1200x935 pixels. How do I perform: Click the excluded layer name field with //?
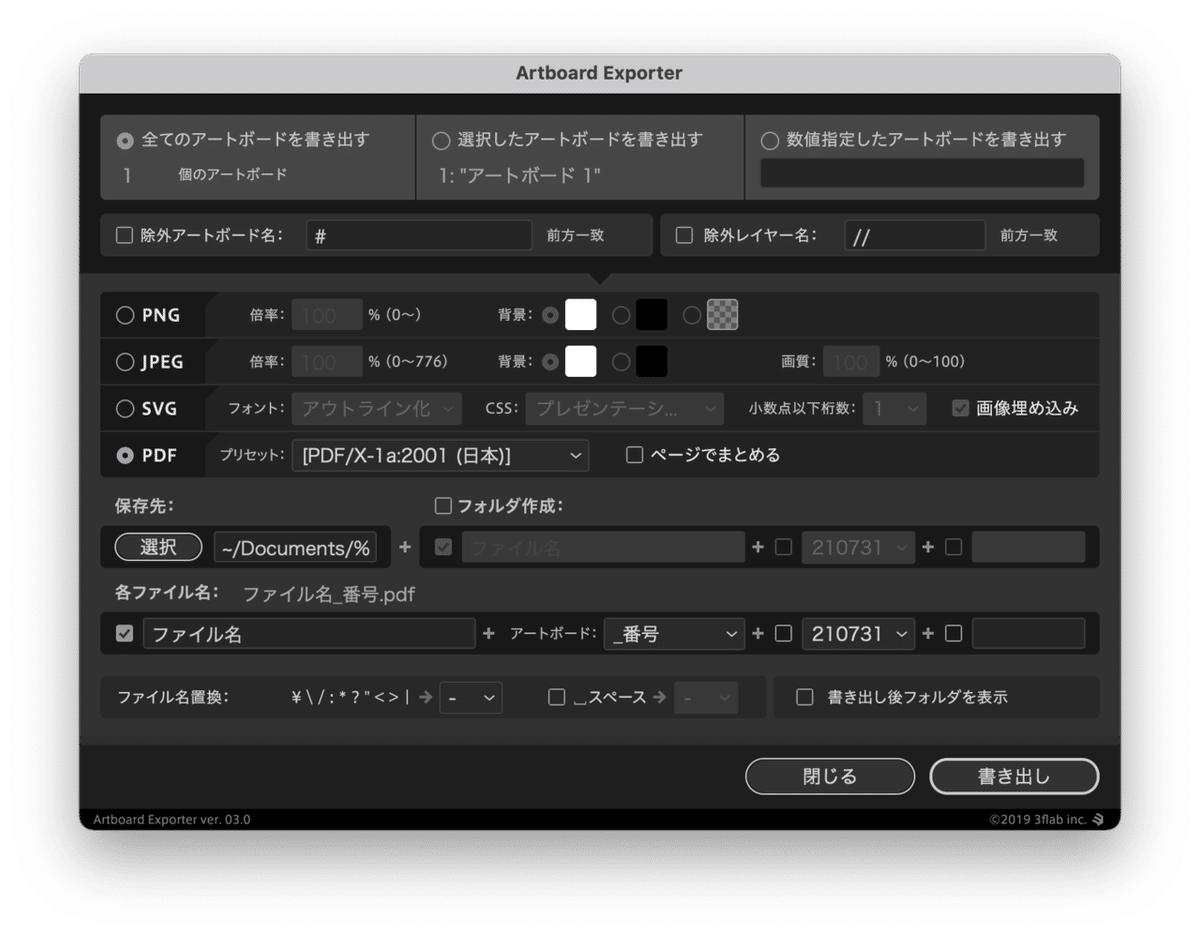coord(915,236)
